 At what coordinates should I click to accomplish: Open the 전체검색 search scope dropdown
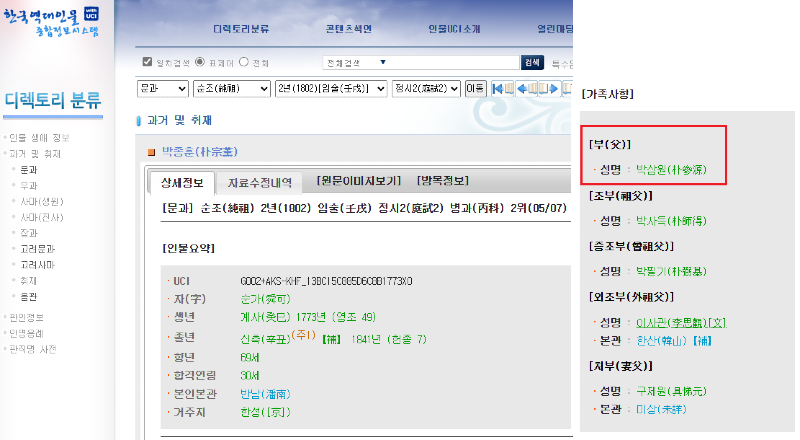pyautogui.click(x=356, y=62)
